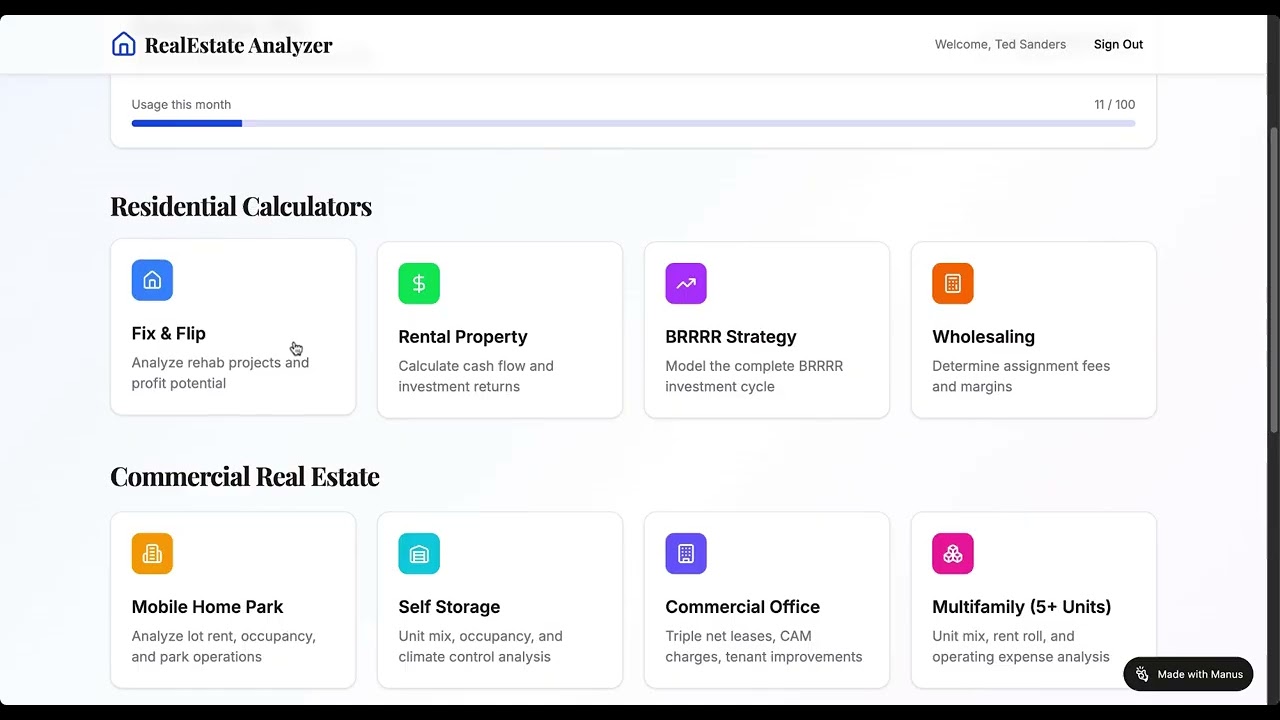Image resolution: width=1280 pixels, height=720 pixels.
Task: Click 'Triple net leases, CAM charges' text
Action: (764, 646)
